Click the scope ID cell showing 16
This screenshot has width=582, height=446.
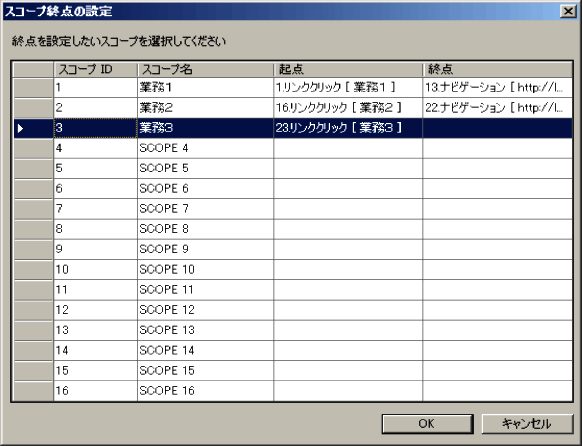[96, 391]
